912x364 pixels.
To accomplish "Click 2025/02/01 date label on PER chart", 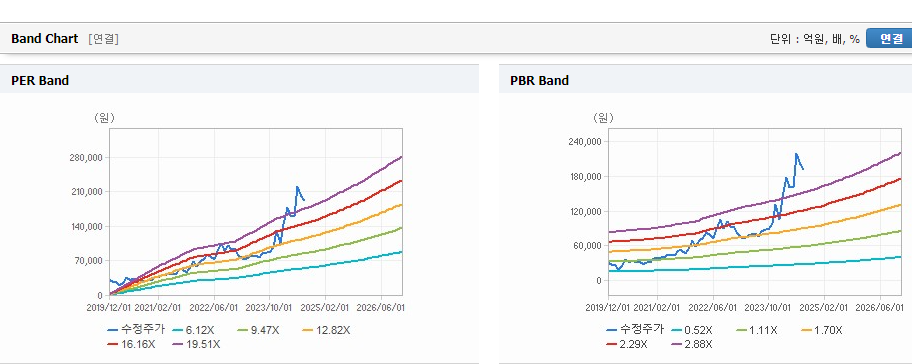I will (x=326, y=307).
